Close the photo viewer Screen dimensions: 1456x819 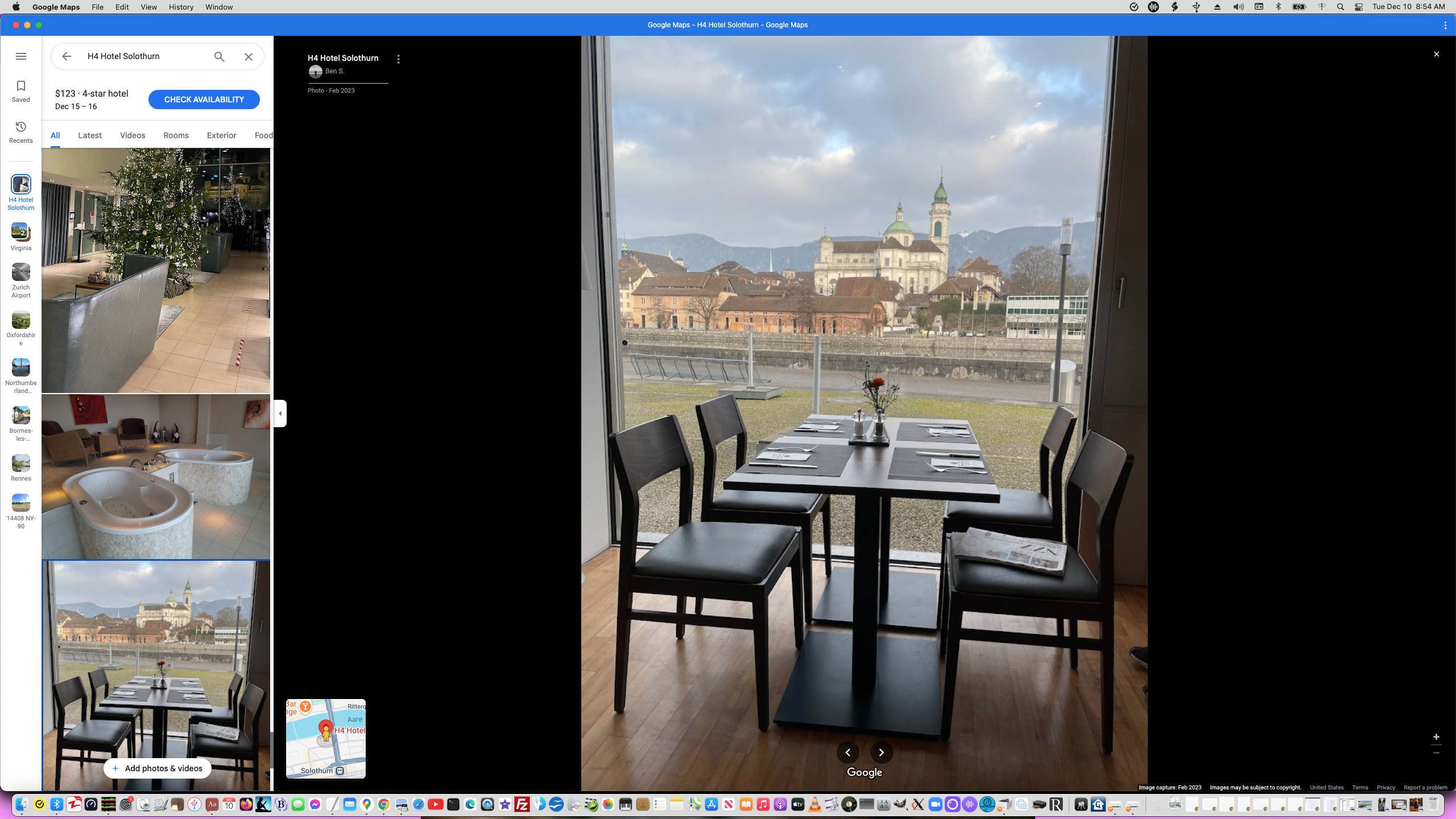[1436, 54]
